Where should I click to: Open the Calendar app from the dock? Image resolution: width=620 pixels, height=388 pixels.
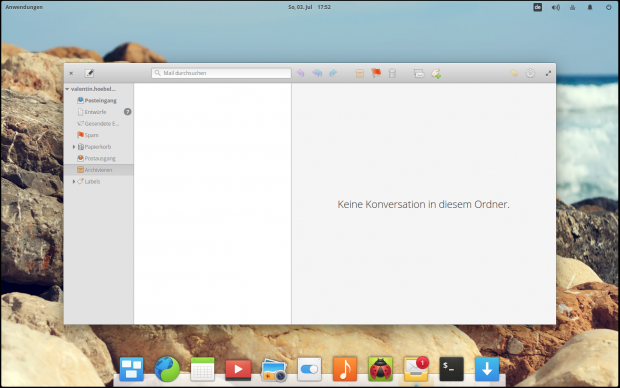pyautogui.click(x=202, y=369)
